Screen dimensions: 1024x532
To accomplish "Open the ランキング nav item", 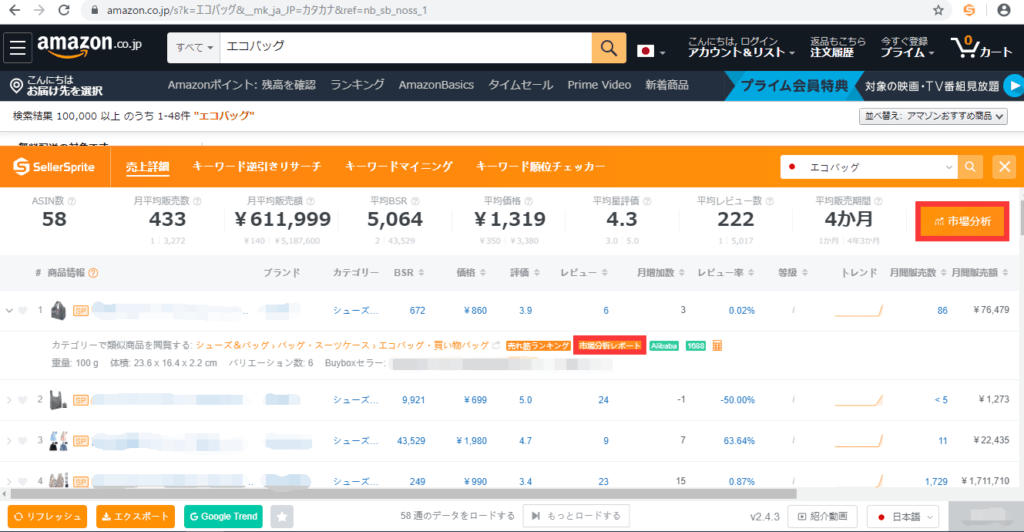I will pos(357,85).
